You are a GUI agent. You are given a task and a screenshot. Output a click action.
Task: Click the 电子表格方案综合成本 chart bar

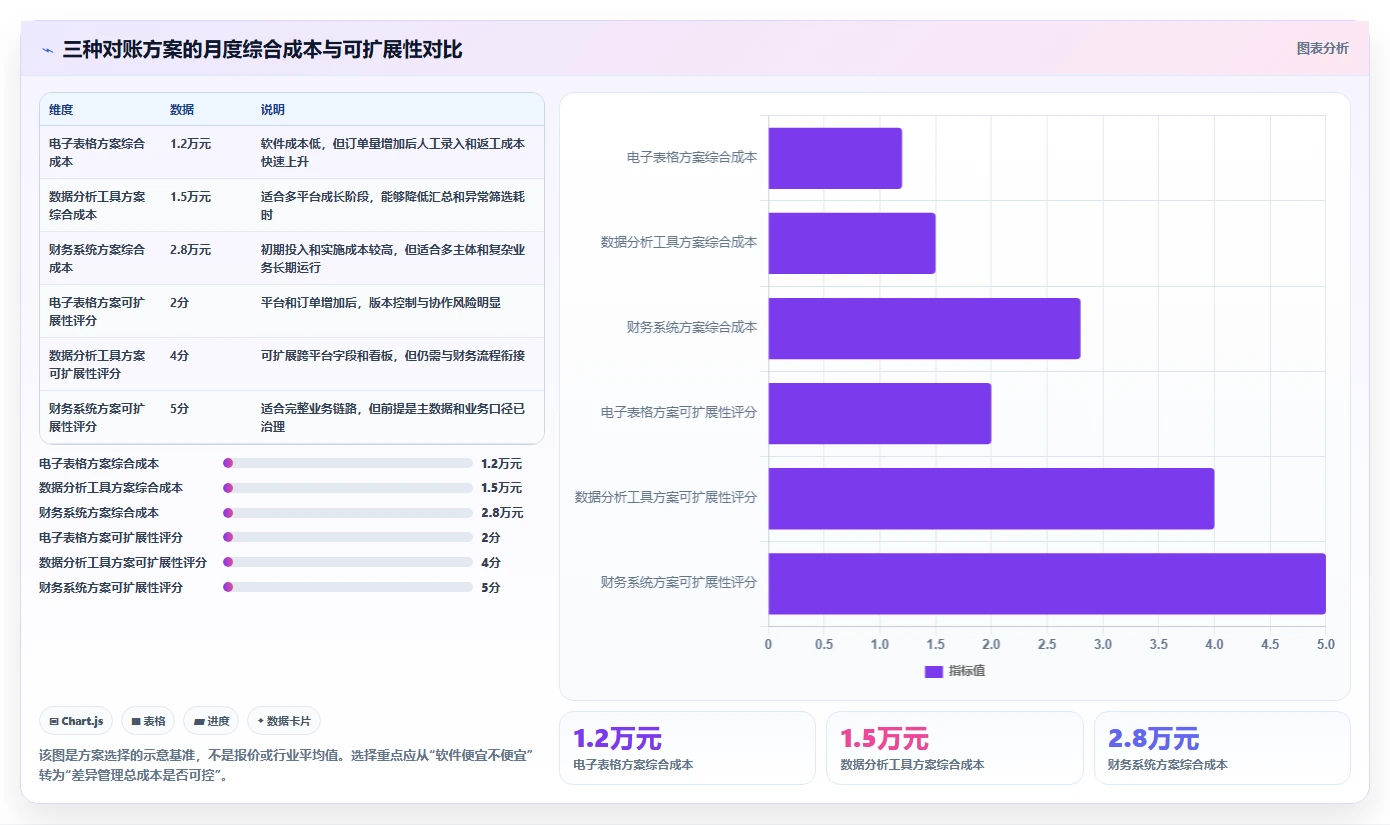(x=835, y=158)
